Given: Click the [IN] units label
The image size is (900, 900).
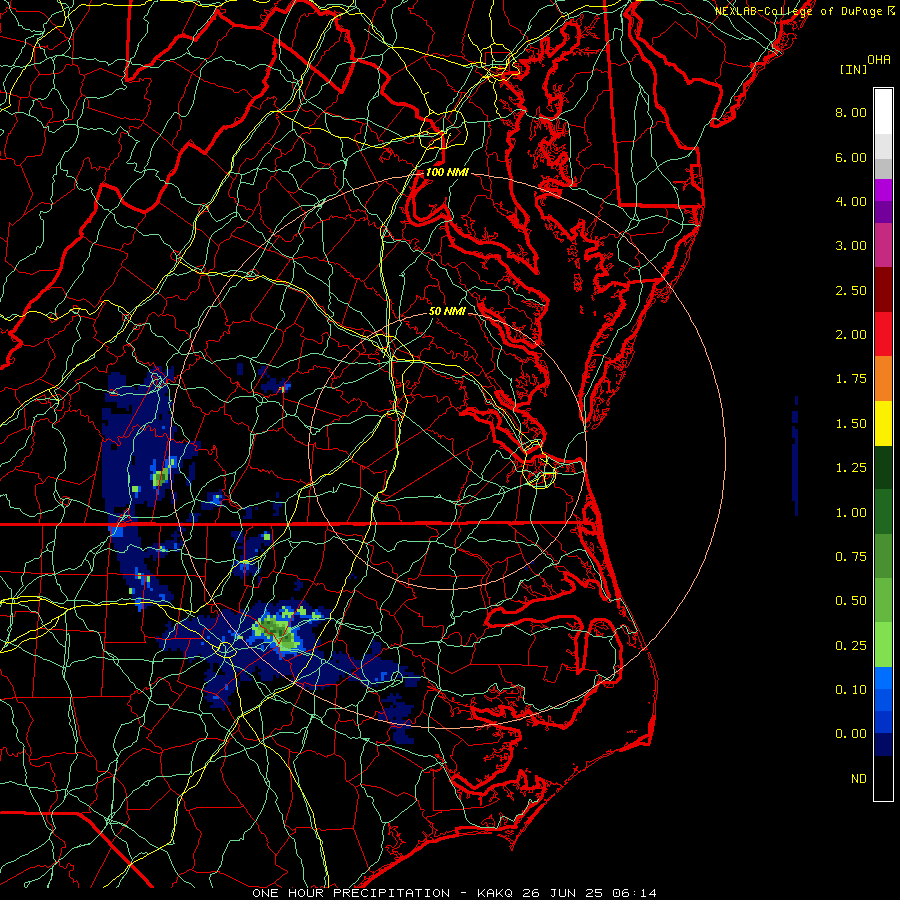Looking at the screenshot, I should tap(853, 69).
